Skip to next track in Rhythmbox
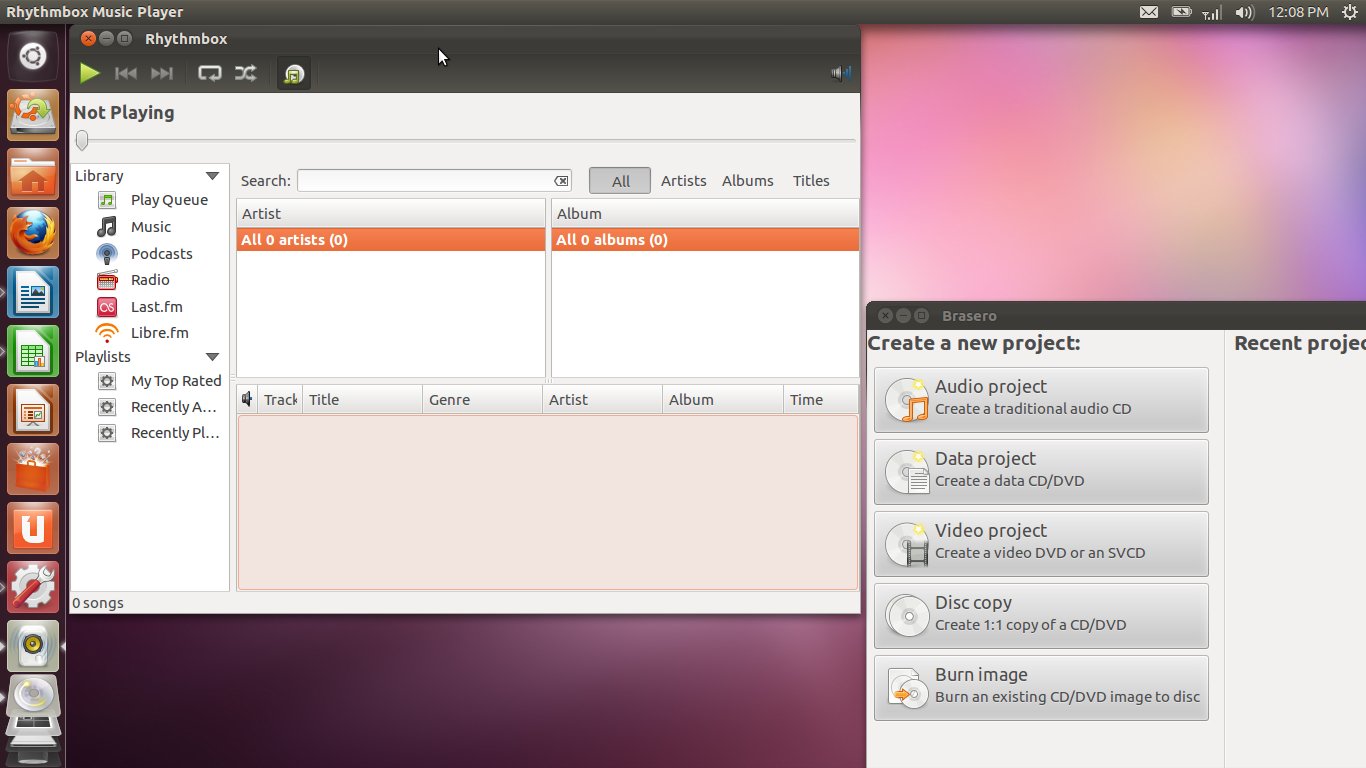This screenshot has height=768, width=1366. coord(161,73)
